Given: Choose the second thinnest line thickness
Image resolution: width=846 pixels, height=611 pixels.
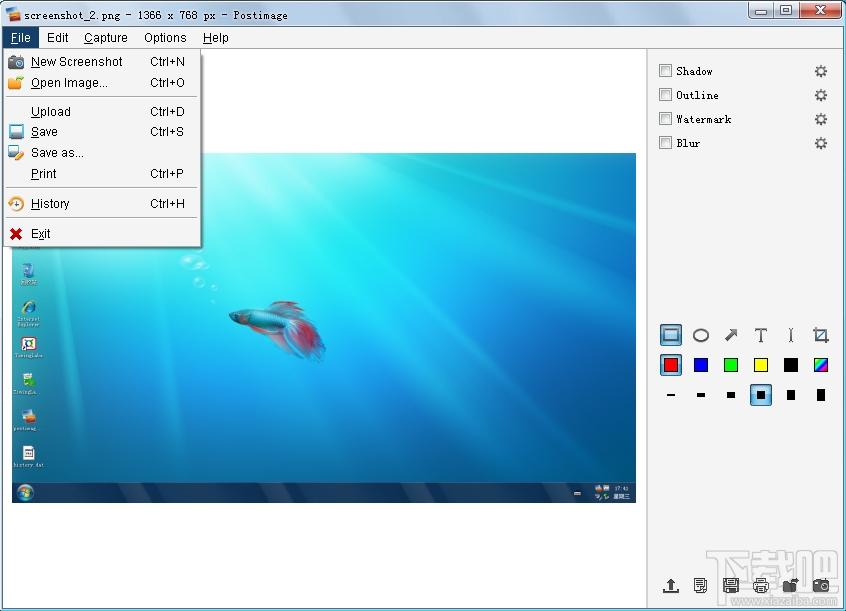Looking at the screenshot, I should [700, 395].
